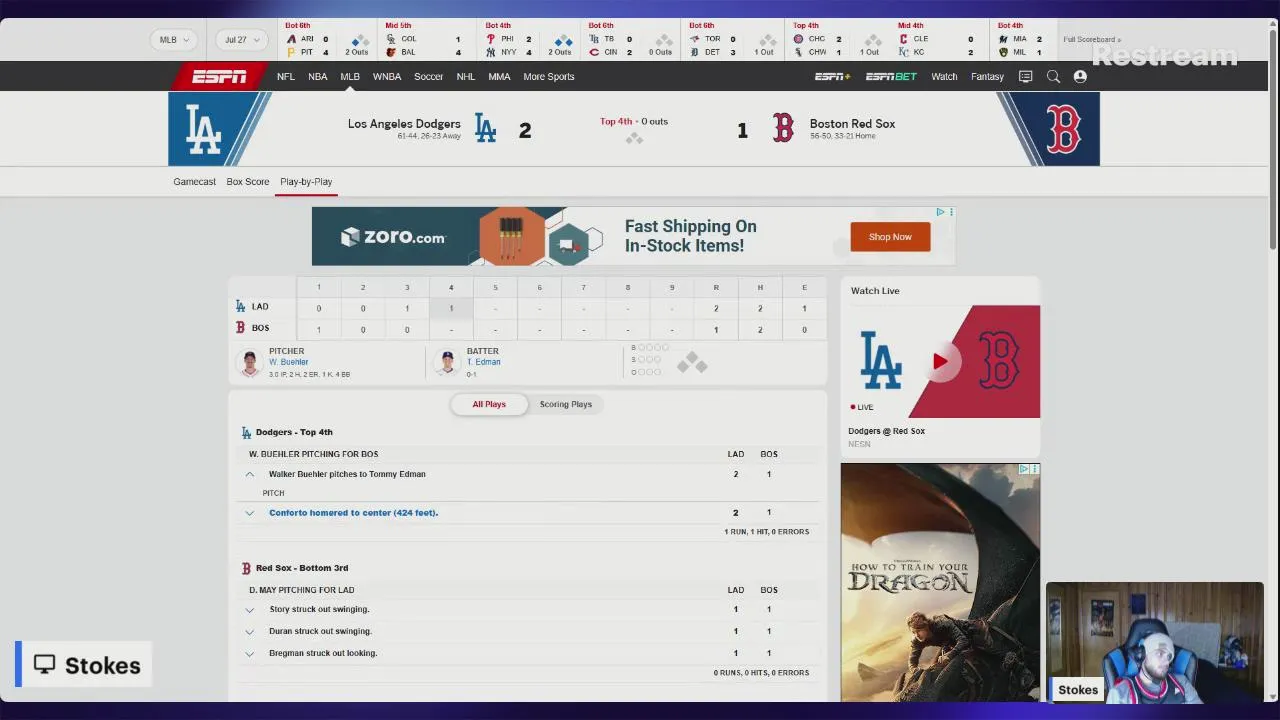Open the TOR vs DET scoreboard game
Viewport: 1280px width, 720px height.
(734, 40)
